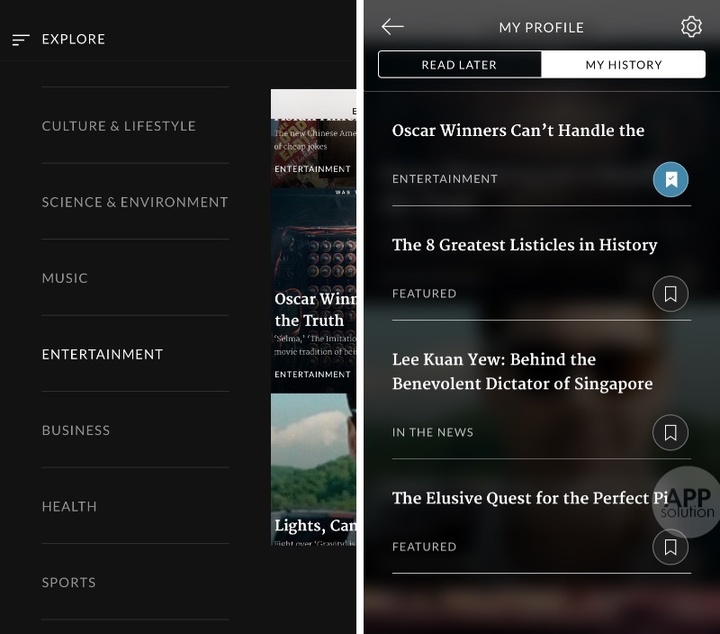Go to the Business category

tap(76, 430)
